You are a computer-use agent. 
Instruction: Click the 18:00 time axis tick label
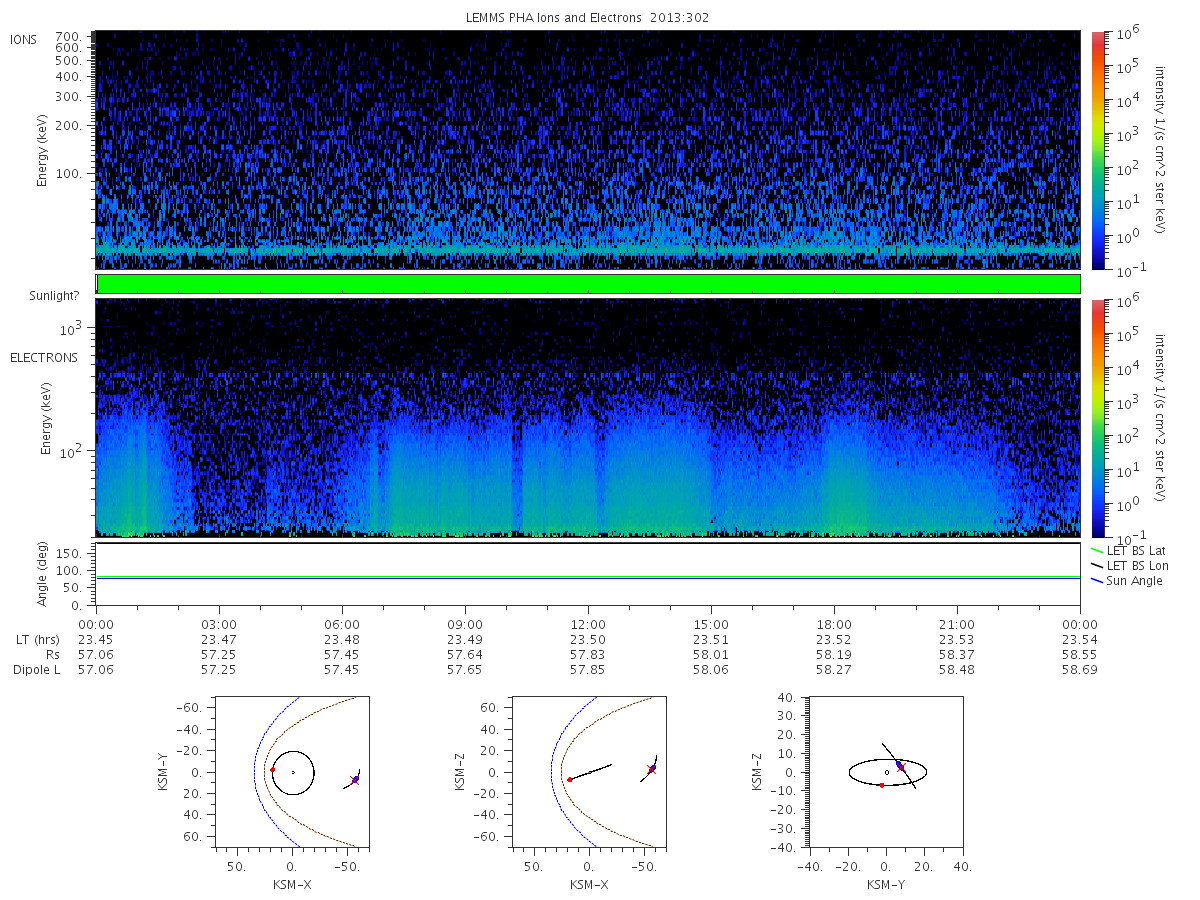(x=834, y=623)
